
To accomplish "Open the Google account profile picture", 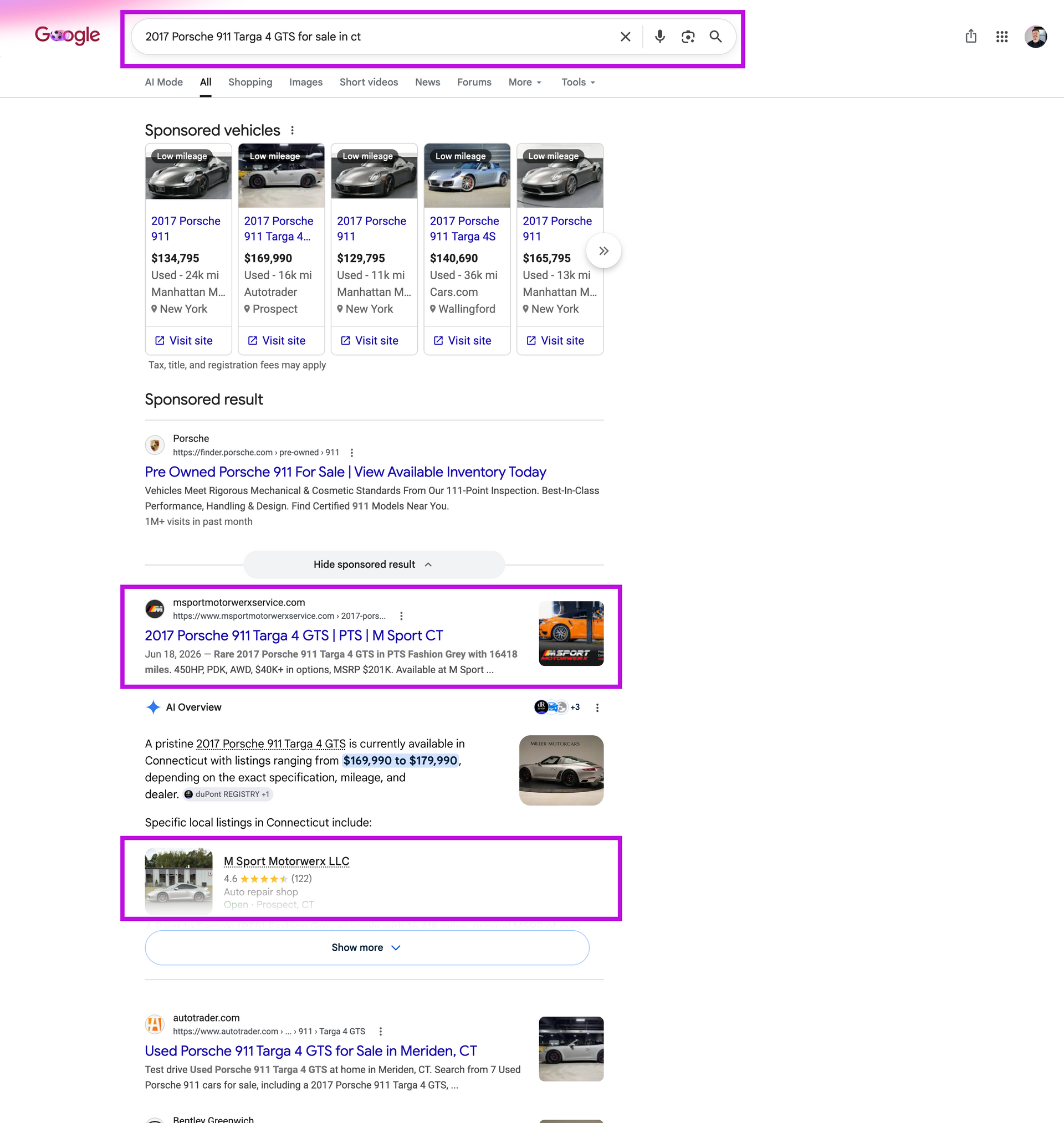I will pos(1035,37).
